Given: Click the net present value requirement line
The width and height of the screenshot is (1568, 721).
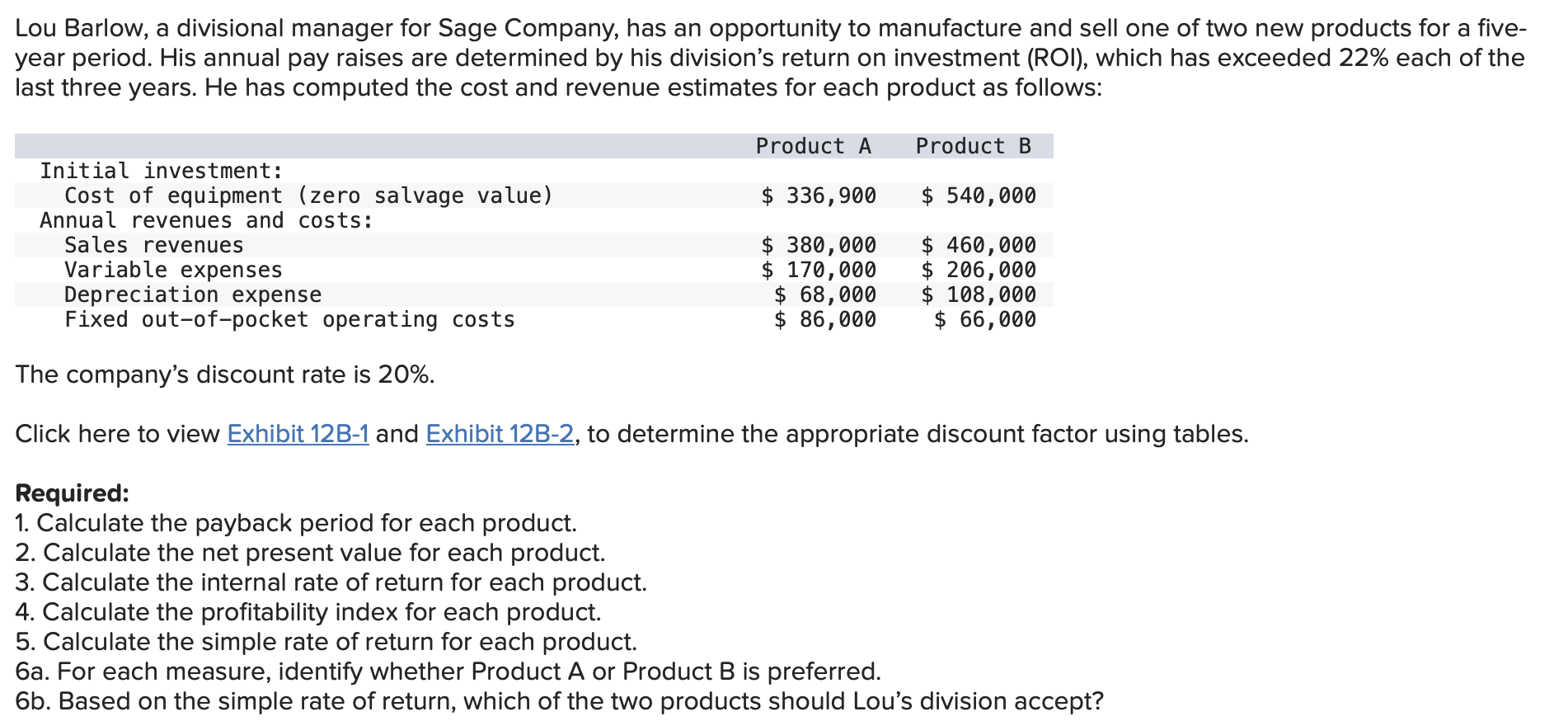Looking at the screenshot, I should point(310,553).
